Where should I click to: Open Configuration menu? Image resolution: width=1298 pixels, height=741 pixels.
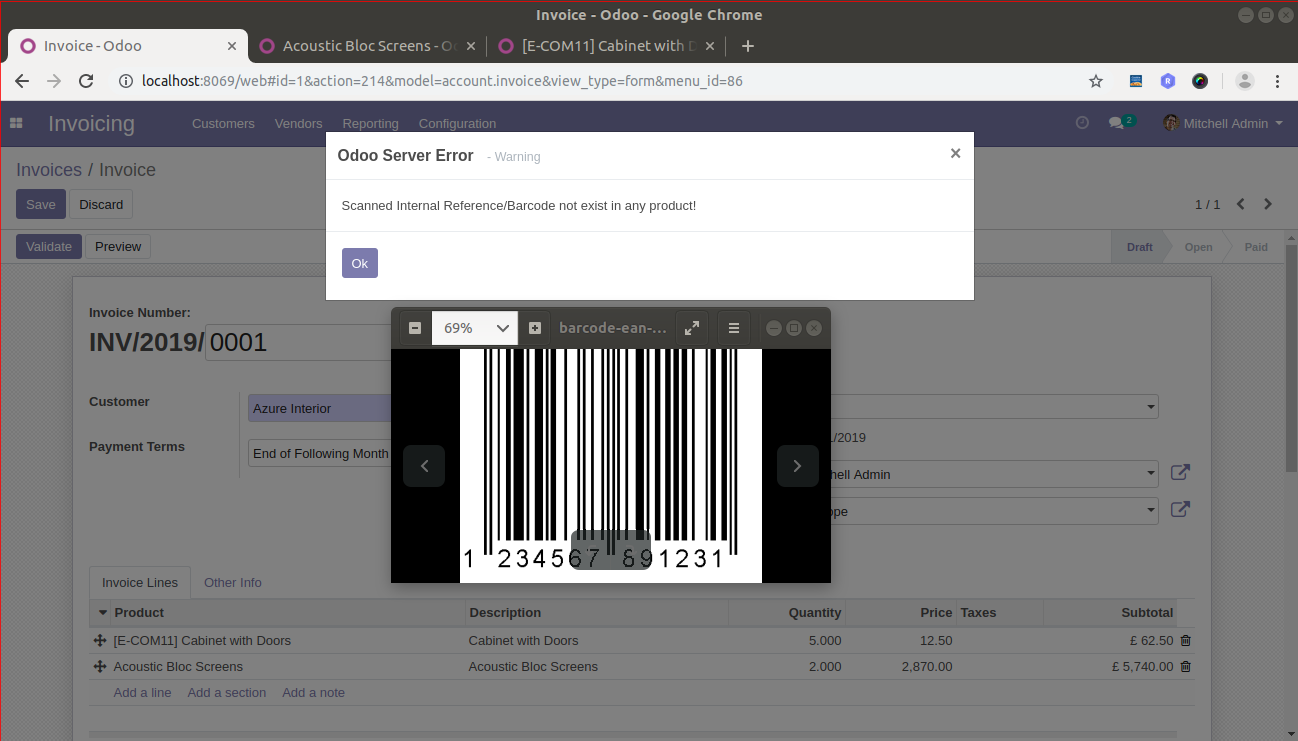[457, 123]
